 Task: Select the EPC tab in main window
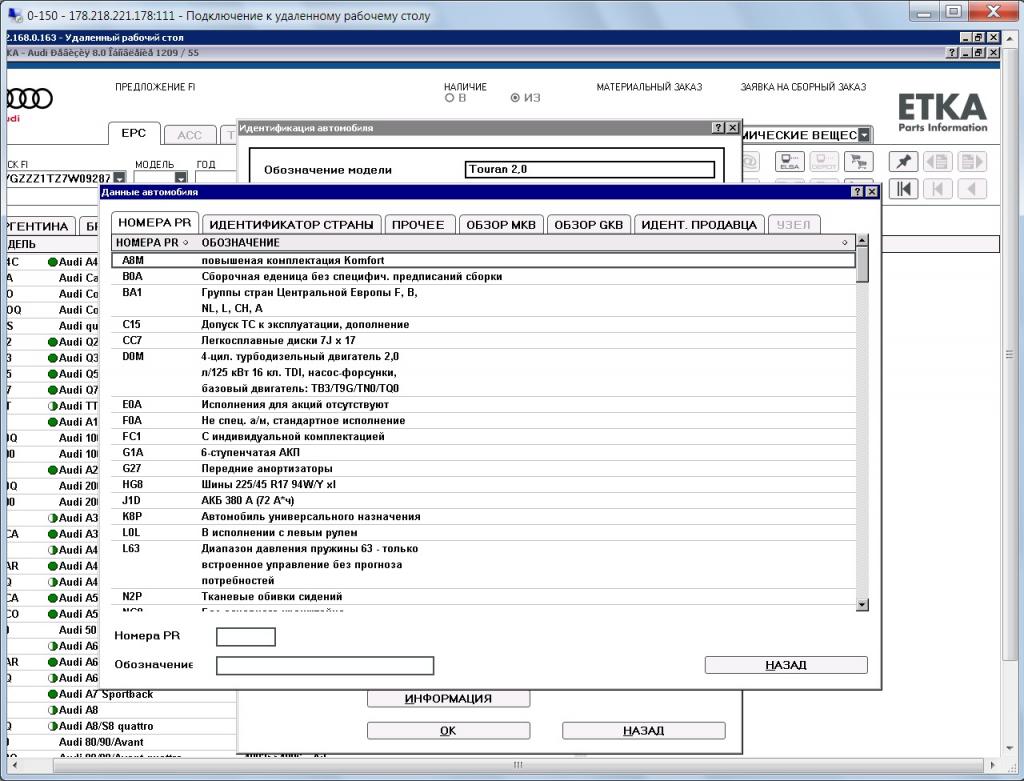pos(134,133)
